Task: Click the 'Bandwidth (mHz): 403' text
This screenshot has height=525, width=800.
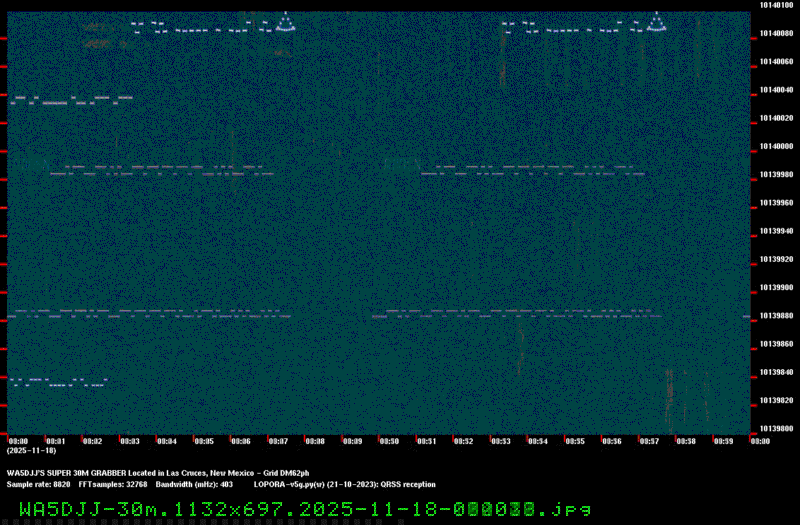Action: (194, 485)
